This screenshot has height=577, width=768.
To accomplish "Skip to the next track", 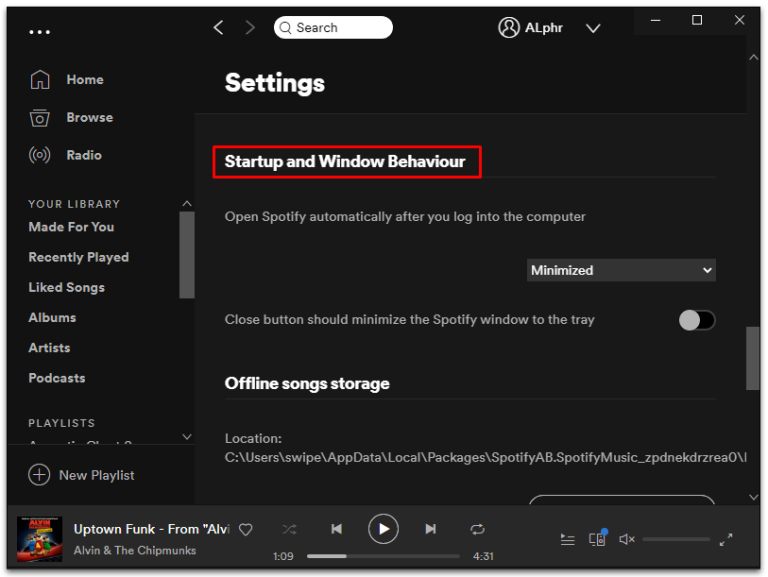I will coord(430,529).
